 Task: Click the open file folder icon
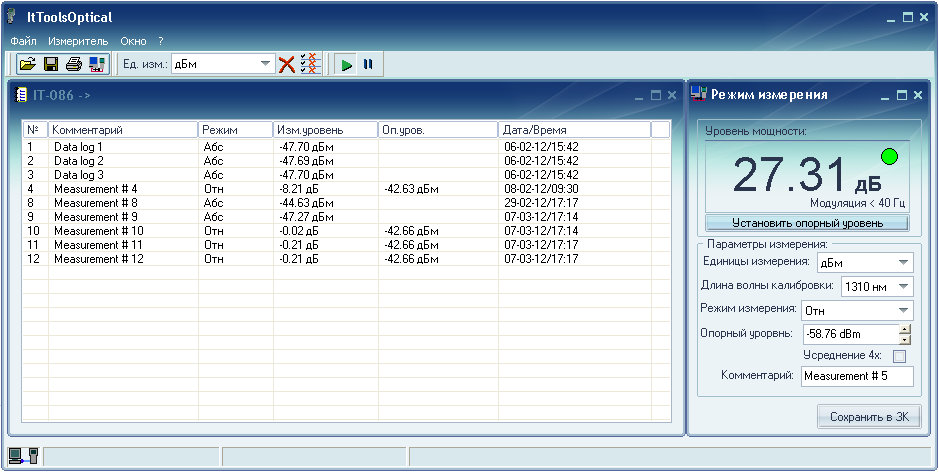(28, 64)
